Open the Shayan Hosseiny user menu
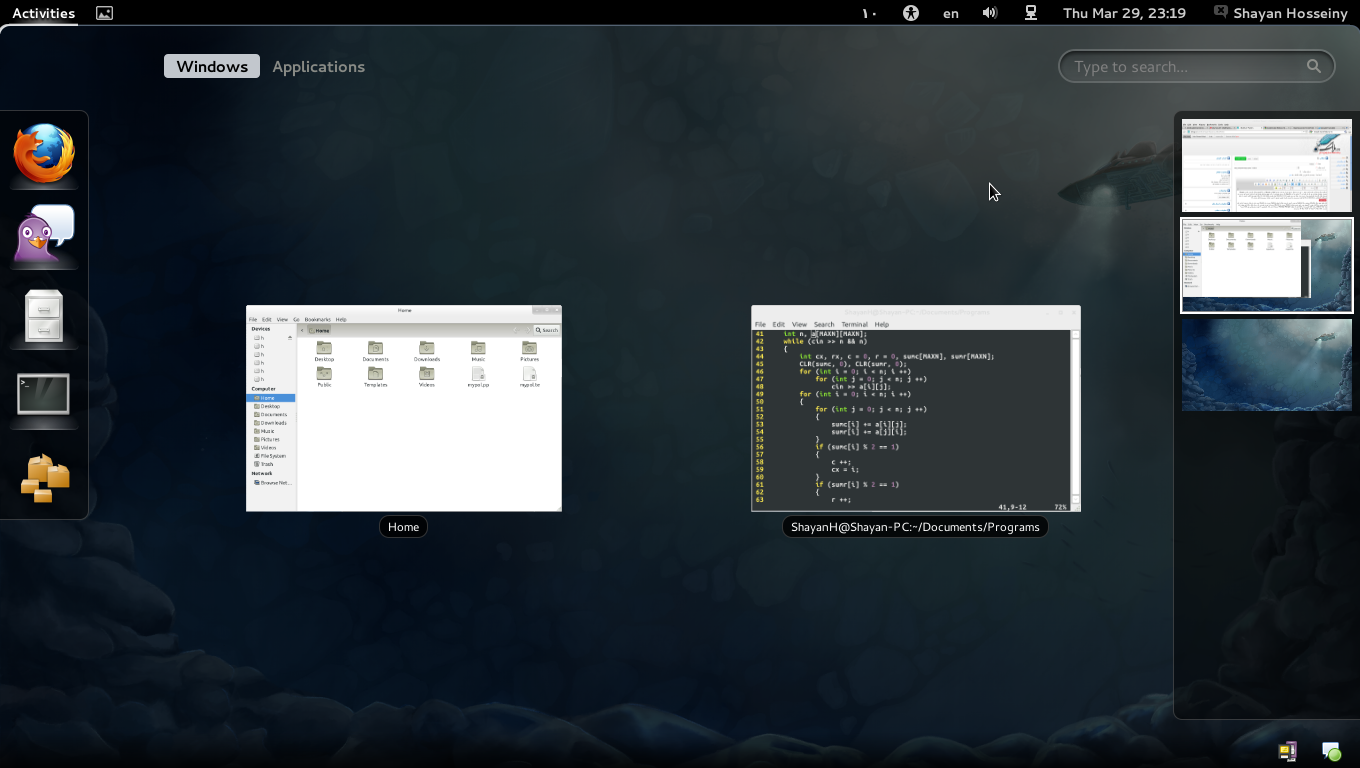This screenshot has height=768, width=1360. 1282,13
